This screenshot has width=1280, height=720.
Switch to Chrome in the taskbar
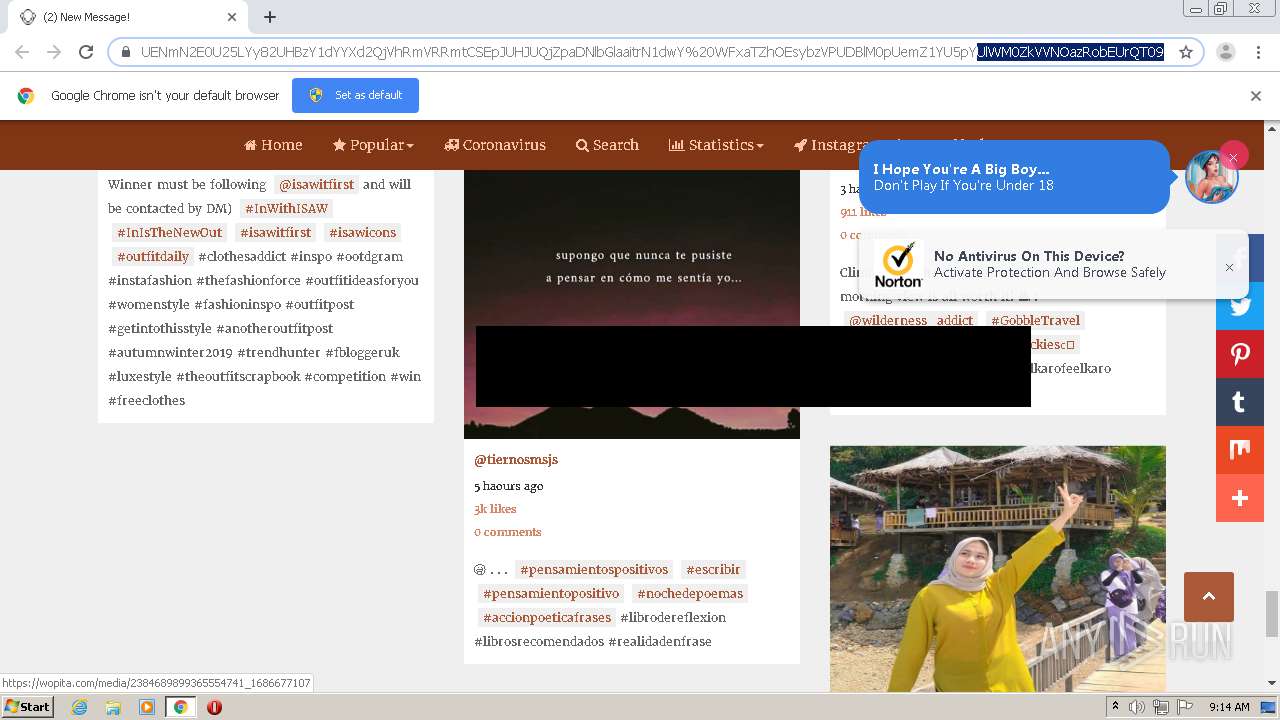[x=180, y=707]
